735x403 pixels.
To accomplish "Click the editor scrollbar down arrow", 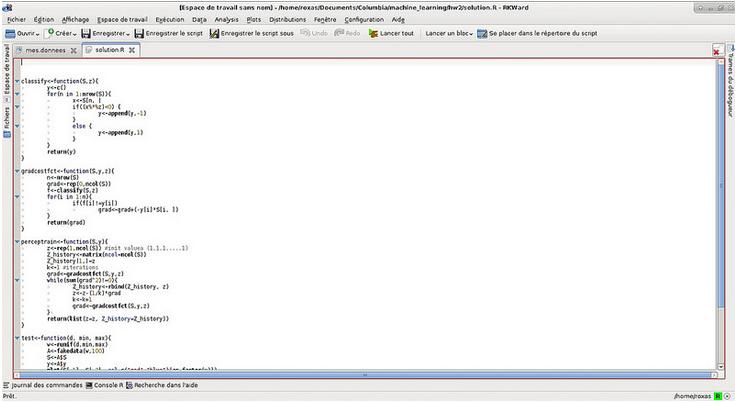I will [721, 367].
